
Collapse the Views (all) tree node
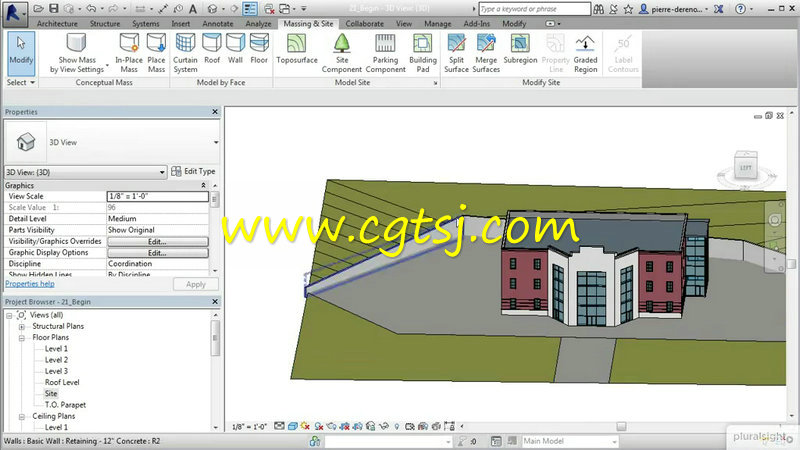[x=9, y=315]
